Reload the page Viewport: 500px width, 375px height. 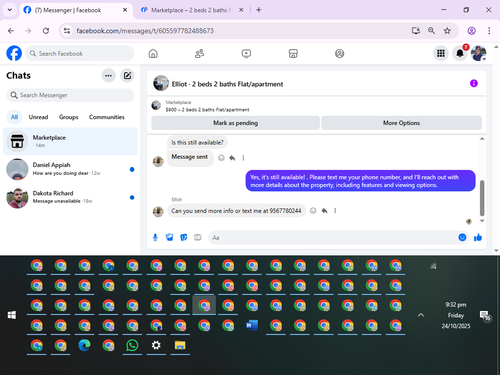click(x=46, y=31)
